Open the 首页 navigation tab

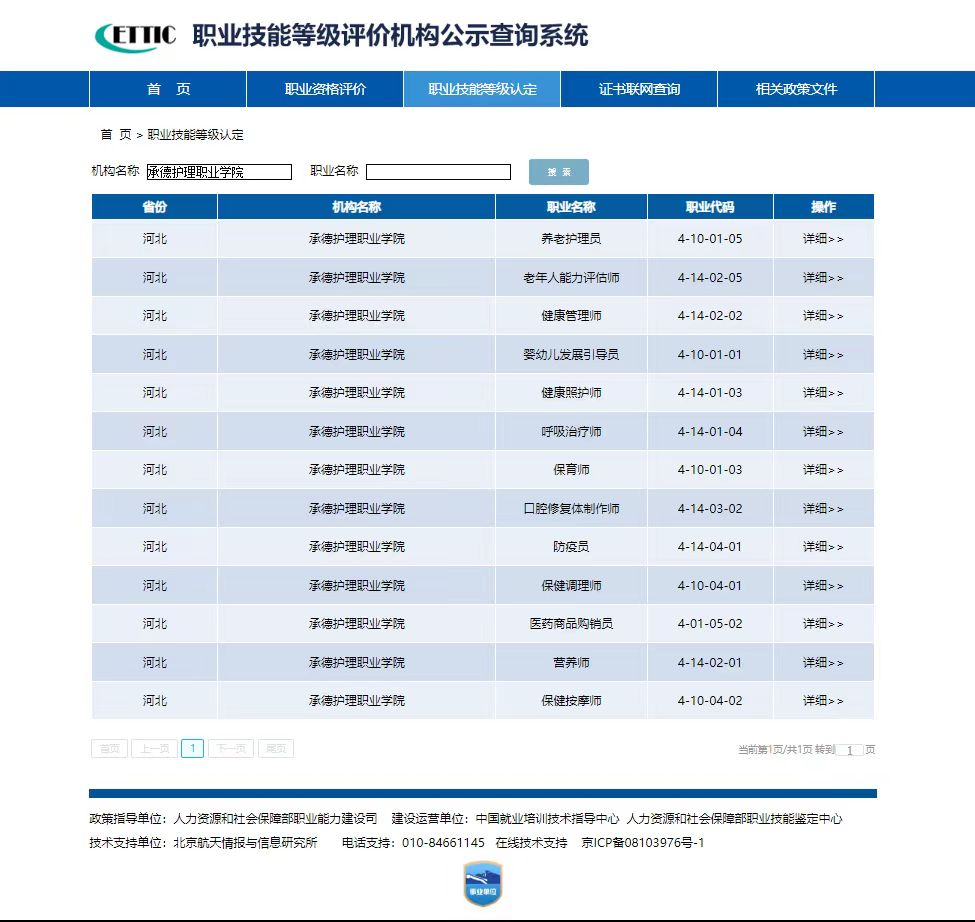point(168,89)
